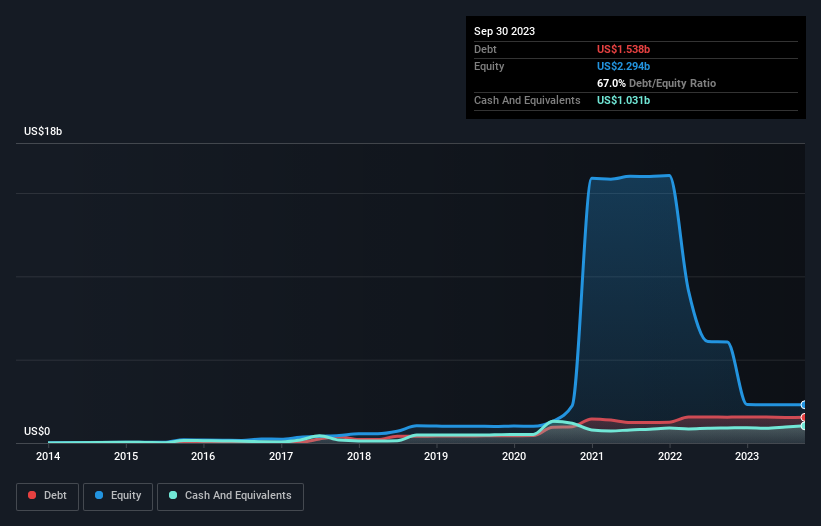
Task: Click the US$1.538b debt value
Action: point(623,49)
